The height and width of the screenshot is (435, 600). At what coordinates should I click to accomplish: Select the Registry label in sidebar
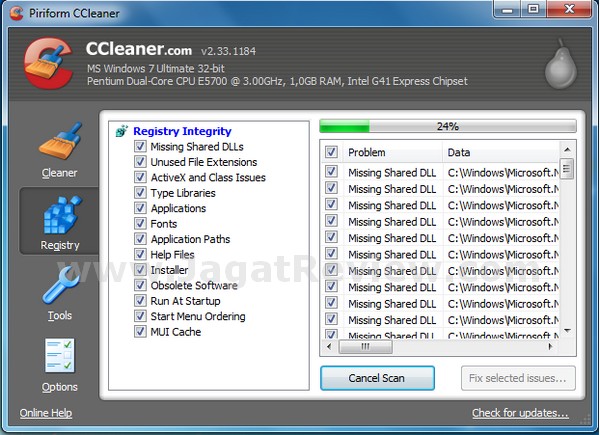pyautogui.click(x=60, y=245)
